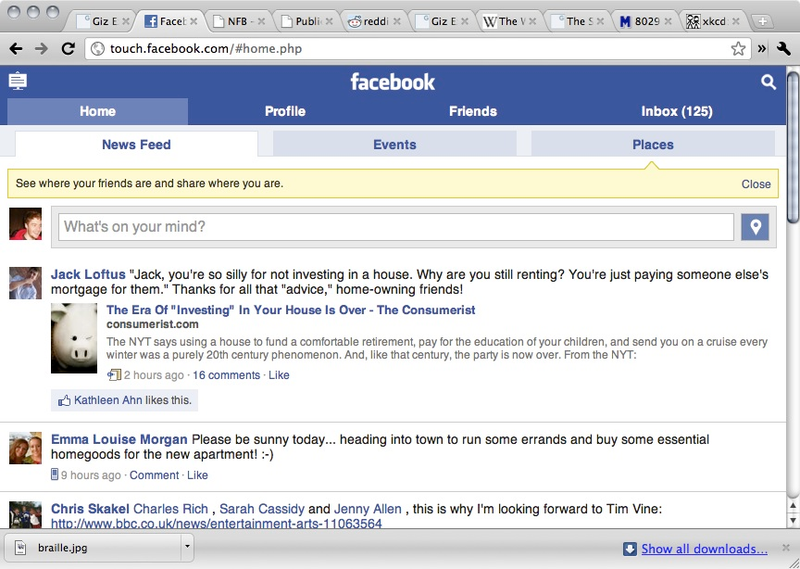Go to the Home tab

pyautogui.click(x=97, y=111)
